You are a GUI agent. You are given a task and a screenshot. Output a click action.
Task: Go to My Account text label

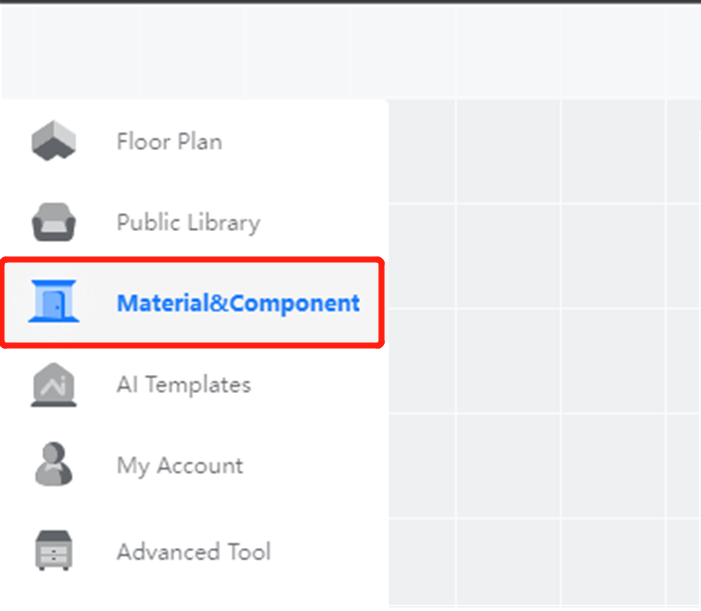[179, 466]
